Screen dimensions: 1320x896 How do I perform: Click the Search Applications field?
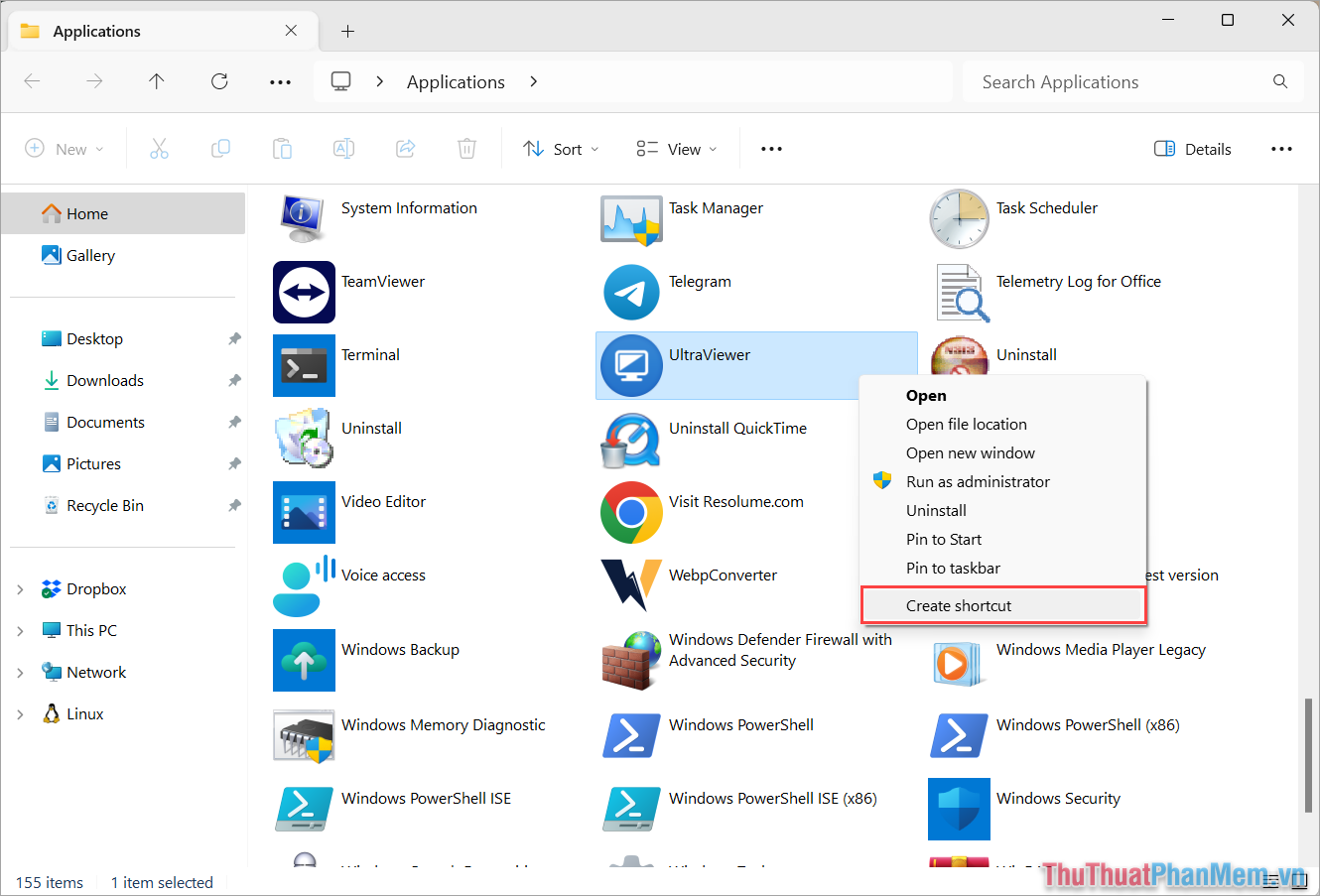(x=1092, y=81)
